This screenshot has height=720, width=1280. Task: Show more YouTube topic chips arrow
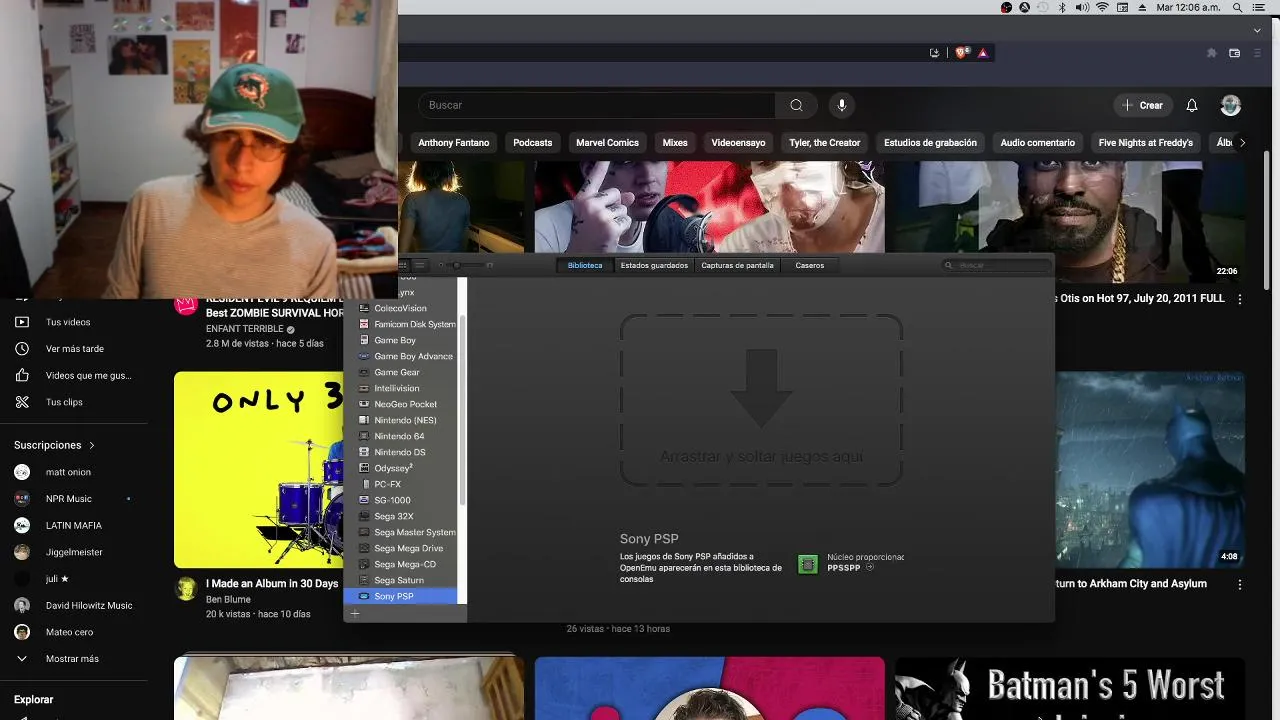coord(1242,143)
